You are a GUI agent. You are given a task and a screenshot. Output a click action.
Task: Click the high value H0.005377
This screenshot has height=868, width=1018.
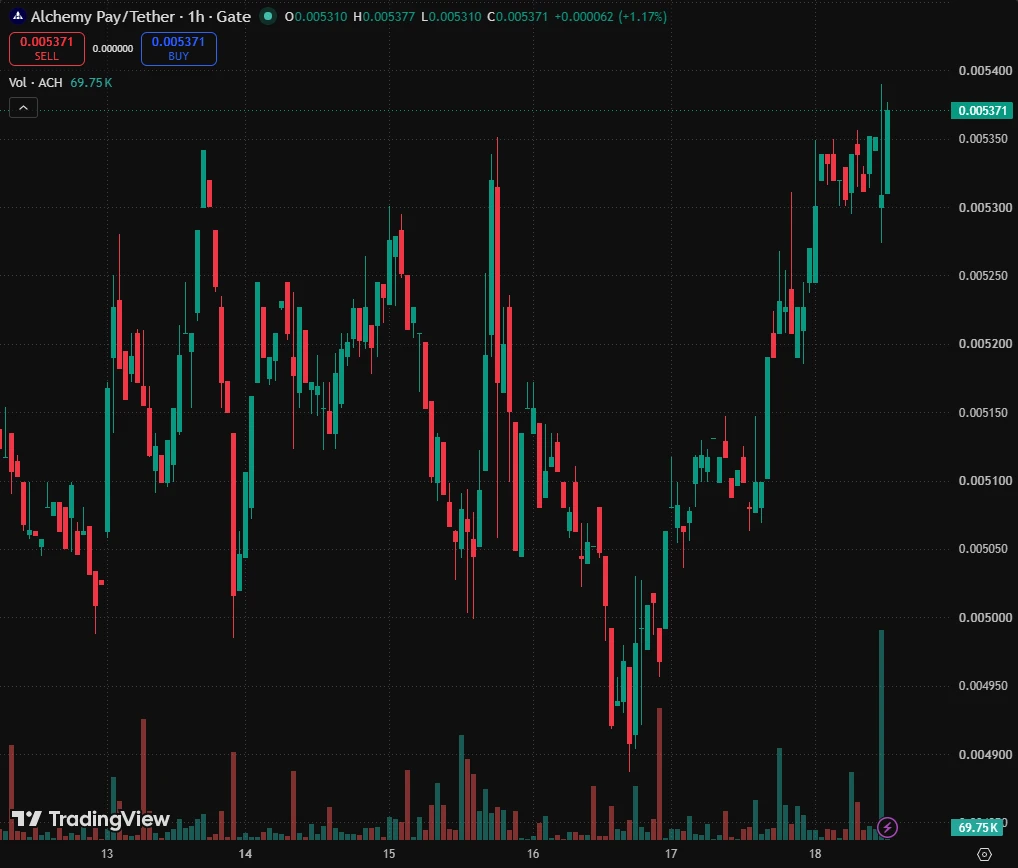384,16
